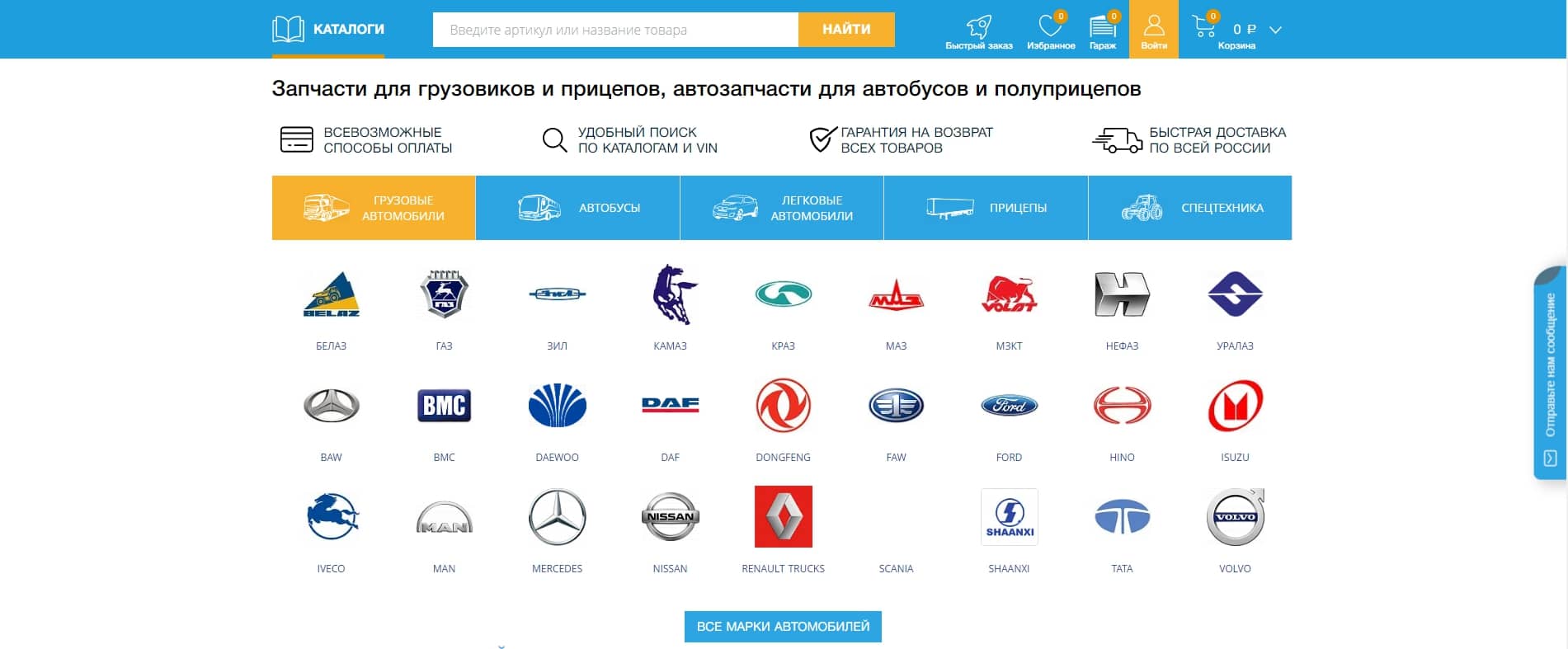Pick the DAF brand logo
Screen dimensions: 1568x649
(671, 405)
